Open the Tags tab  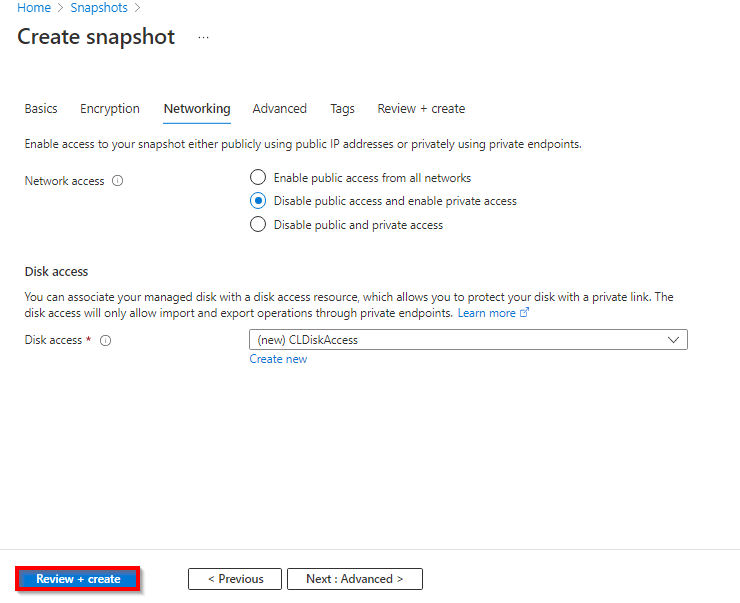(x=342, y=109)
